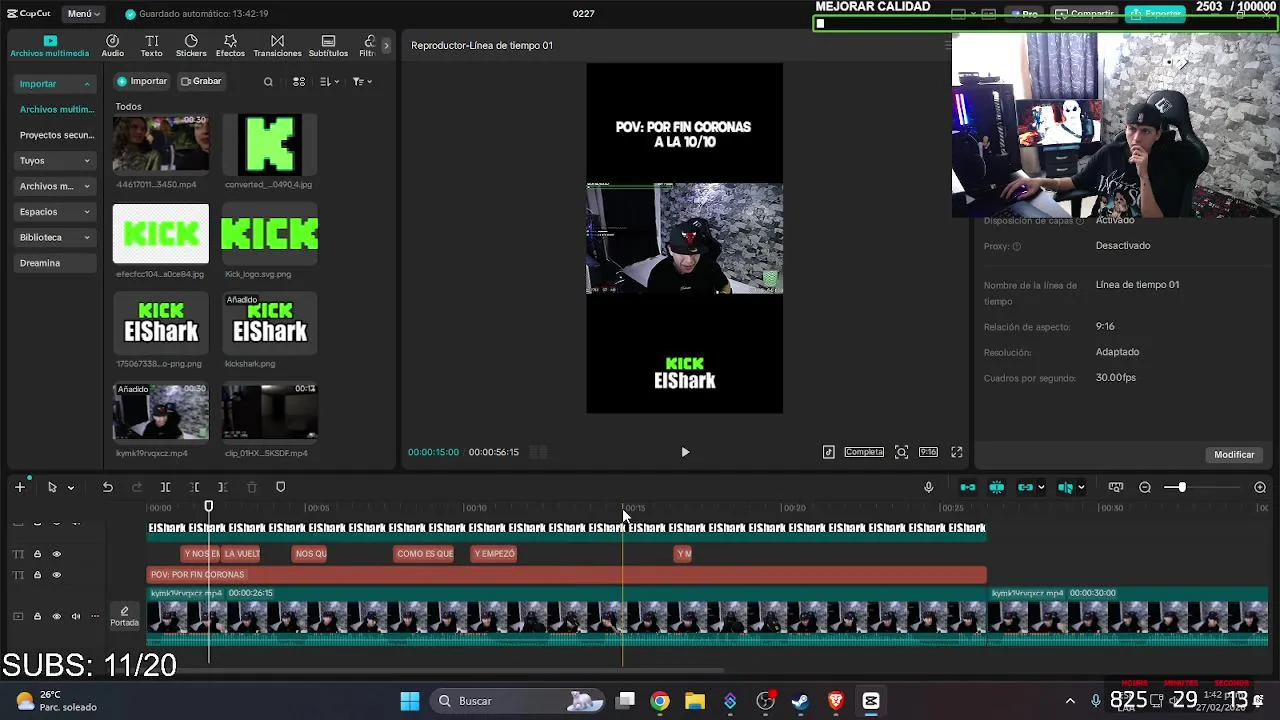Lock the 'POV: POR FIN CORONAS' text track
Screen dimensions: 1280x720
37,575
